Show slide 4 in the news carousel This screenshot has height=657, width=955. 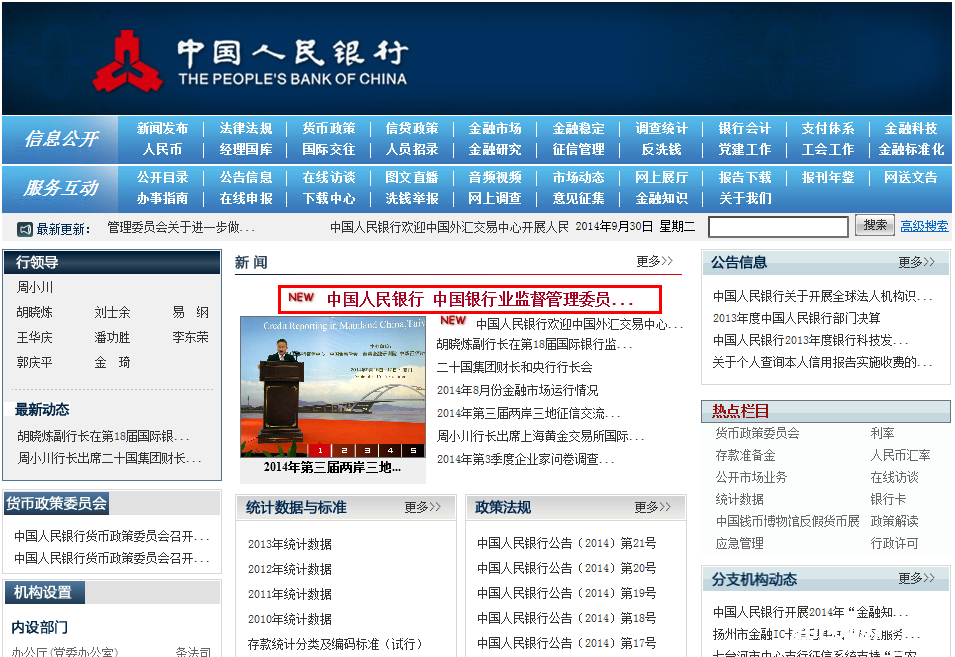click(390, 450)
